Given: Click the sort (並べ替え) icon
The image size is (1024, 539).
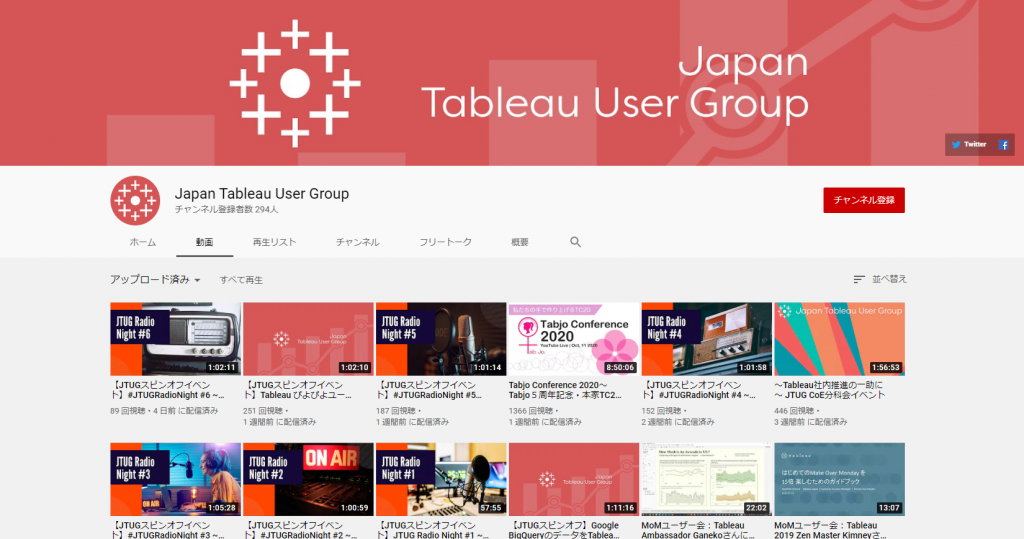Looking at the screenshot, I should [859, 280].
